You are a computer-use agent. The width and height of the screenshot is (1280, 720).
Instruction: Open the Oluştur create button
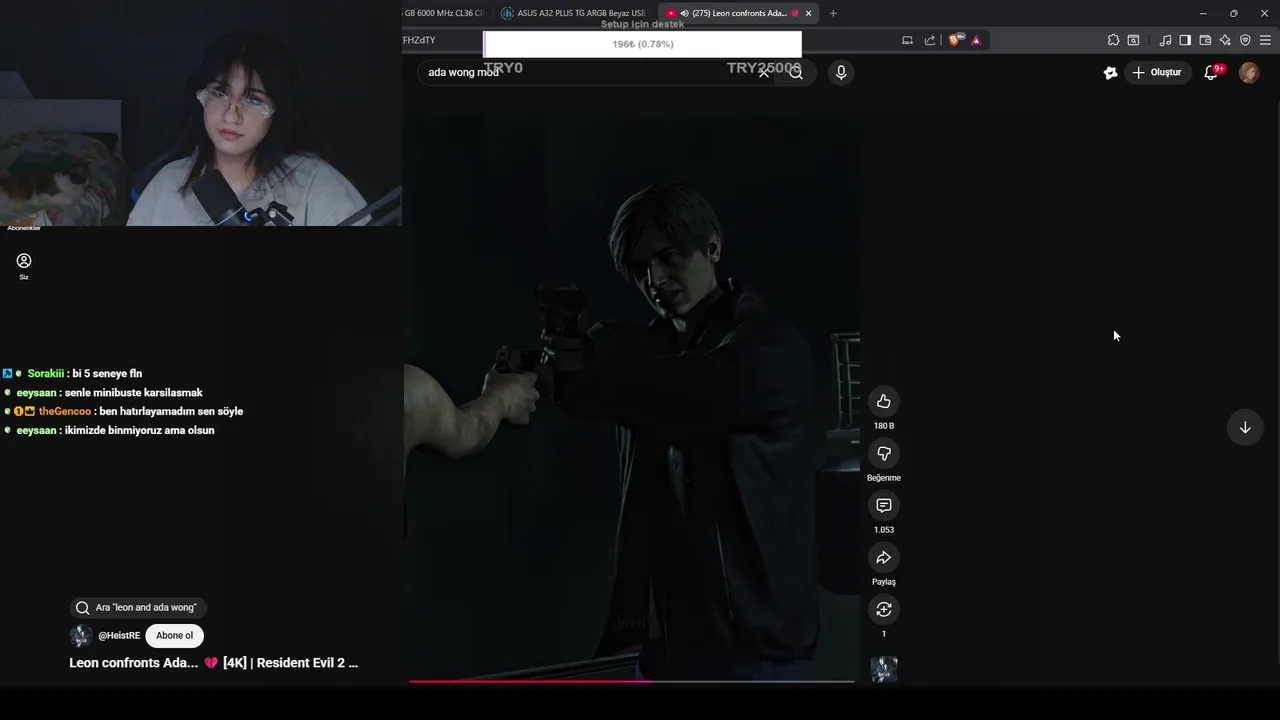(1156, 72)
